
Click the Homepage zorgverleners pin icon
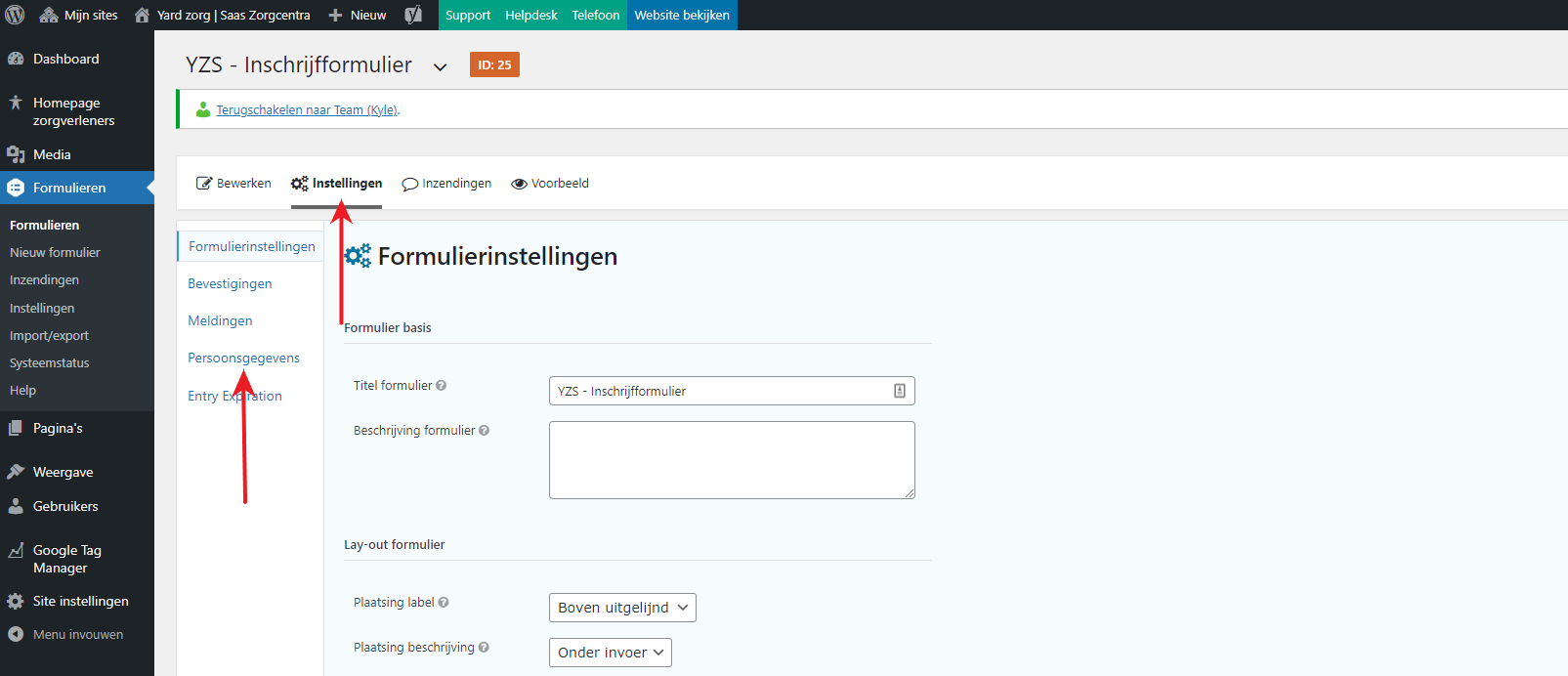click(16, 102)
